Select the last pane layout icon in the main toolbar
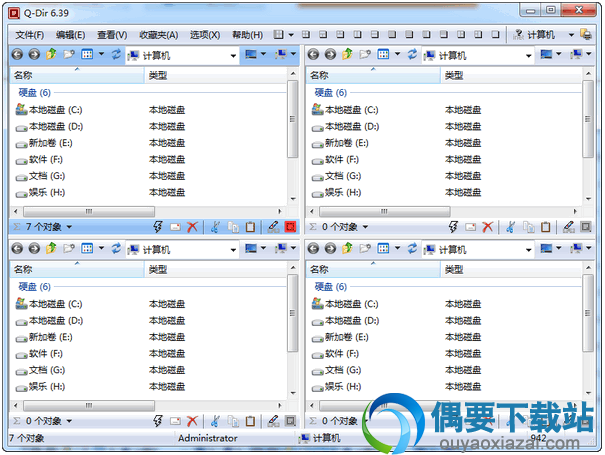The height and width of the screenshot is (455, 605). [x=495, y=35]
